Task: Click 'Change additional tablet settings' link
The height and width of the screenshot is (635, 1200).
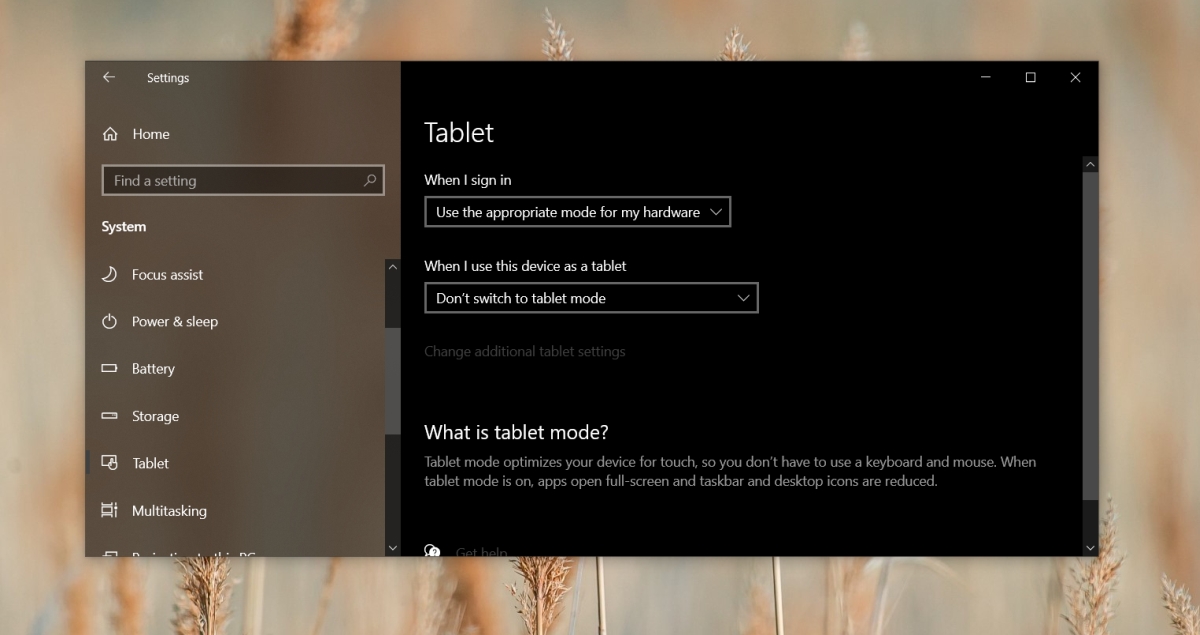Action: (525, 351)
